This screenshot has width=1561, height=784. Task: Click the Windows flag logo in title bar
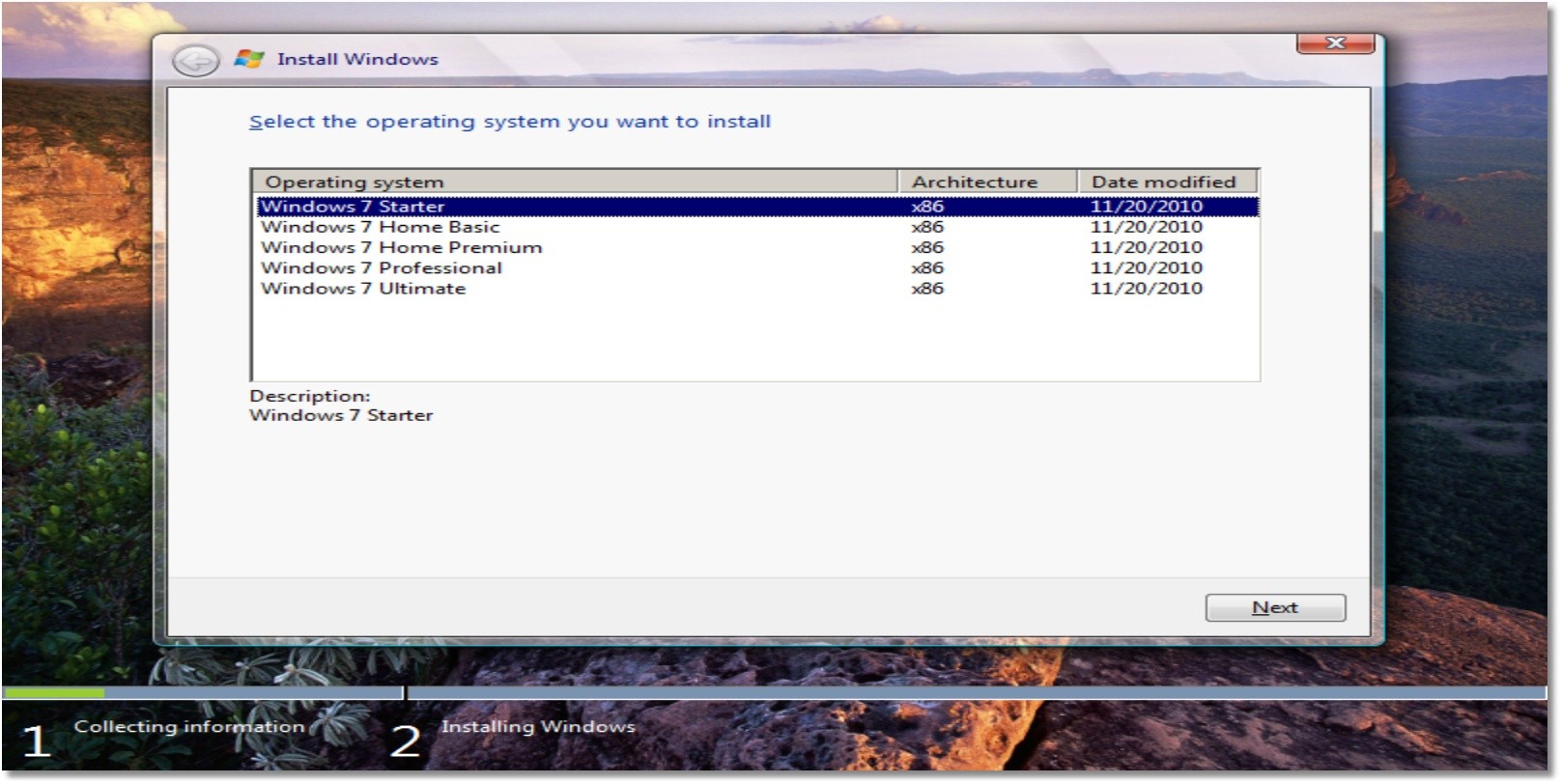tap(249, 59)
